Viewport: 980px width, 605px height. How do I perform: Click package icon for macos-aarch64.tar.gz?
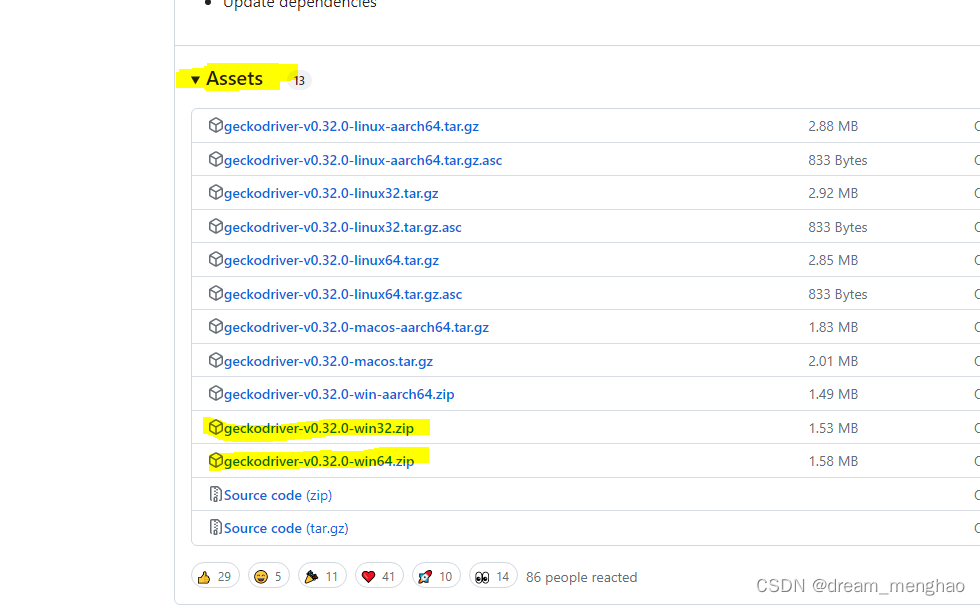(x=216, y=326)
